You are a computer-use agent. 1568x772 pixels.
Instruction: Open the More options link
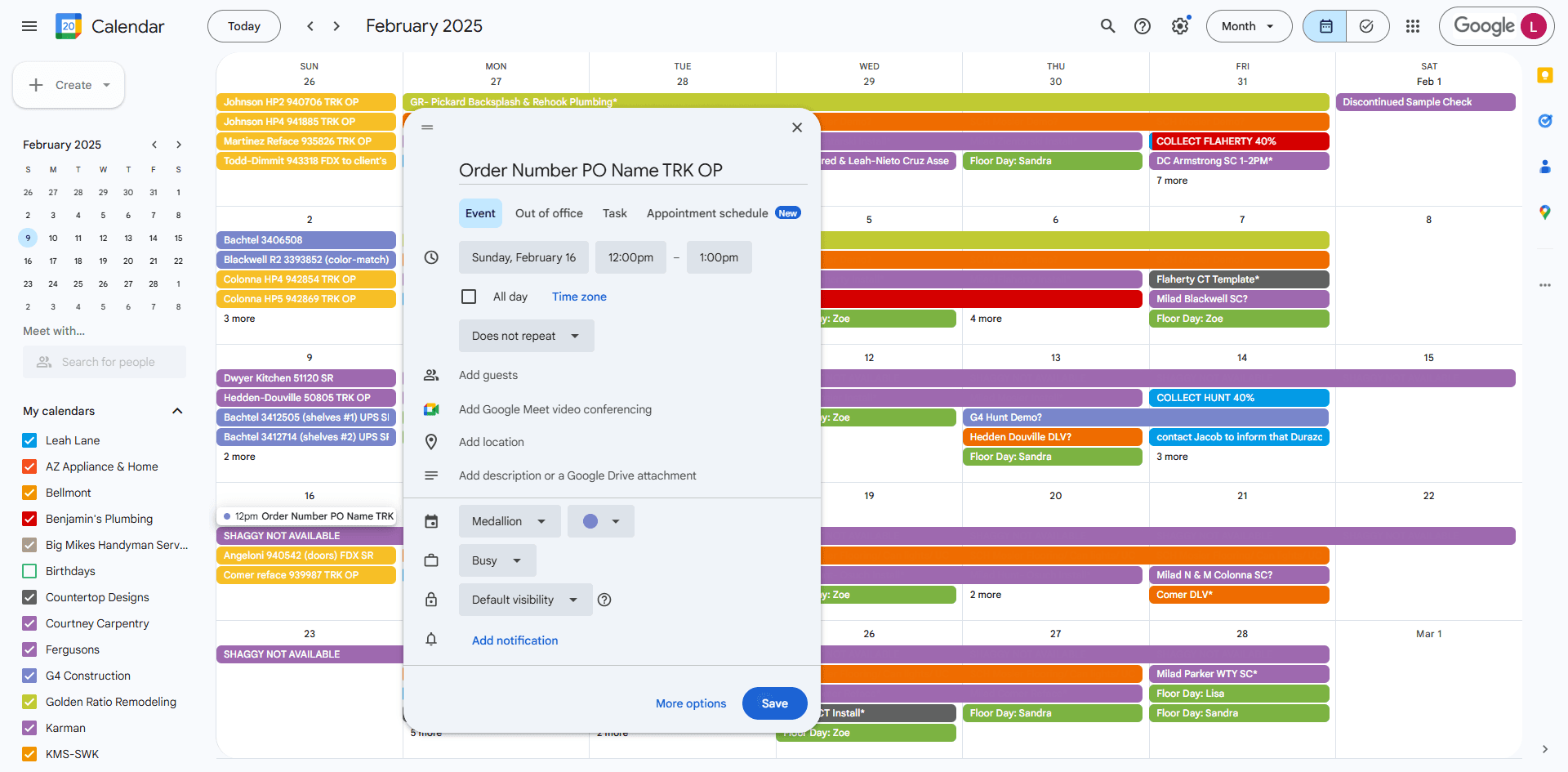point(691,703)
